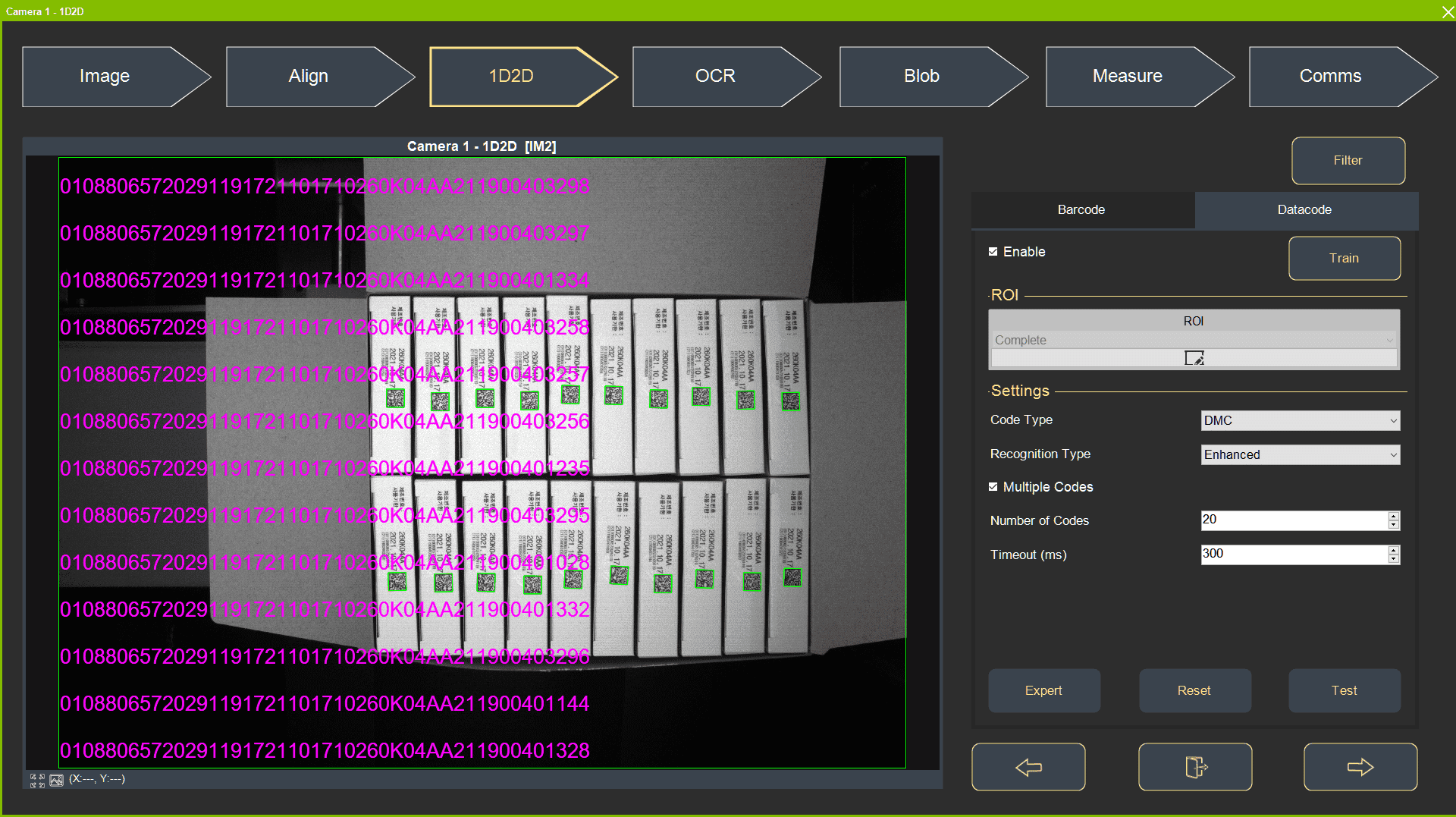Advance with the right arrow button

pyautogui.click(x=1360, y=767)
